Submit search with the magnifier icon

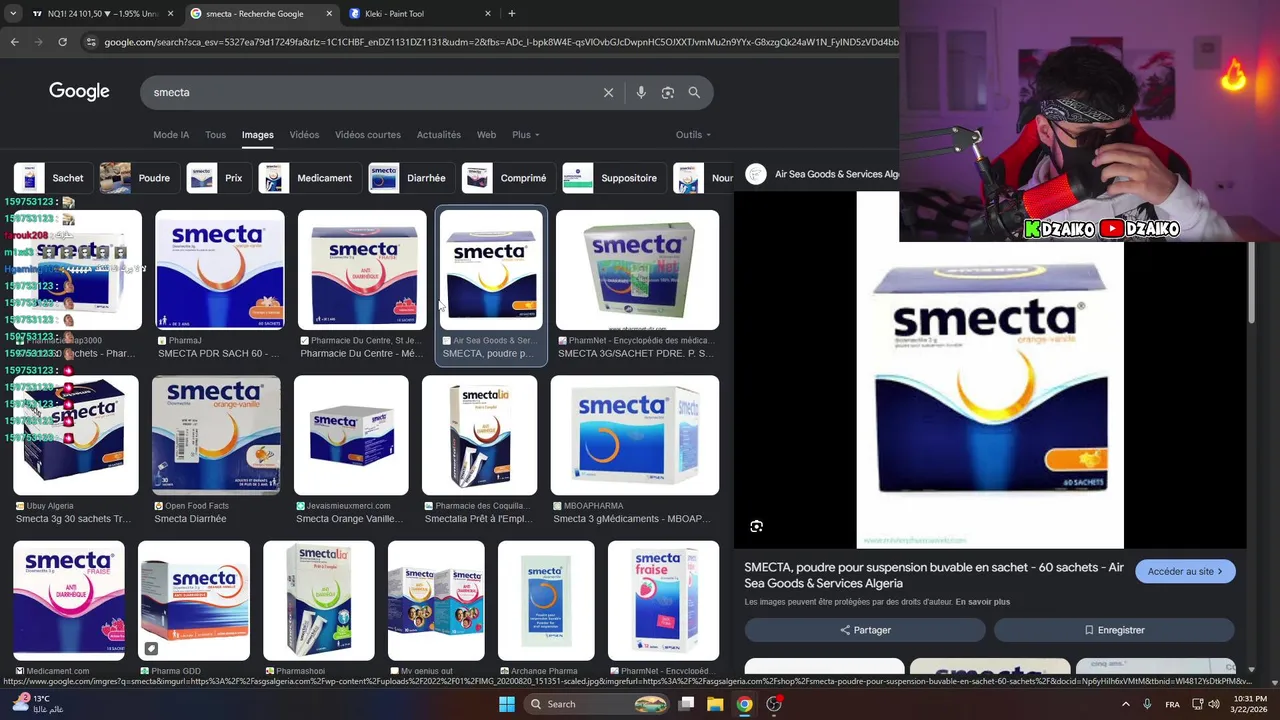(694, 92)
